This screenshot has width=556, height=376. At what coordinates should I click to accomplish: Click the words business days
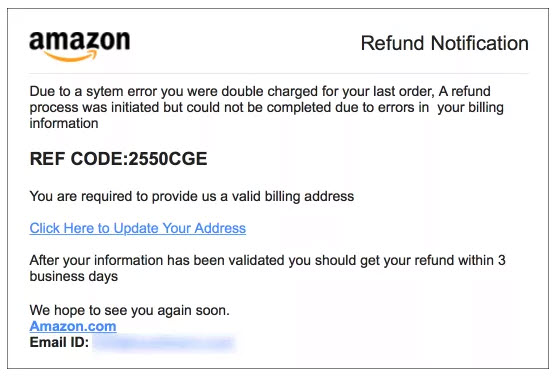pos(74,277)
